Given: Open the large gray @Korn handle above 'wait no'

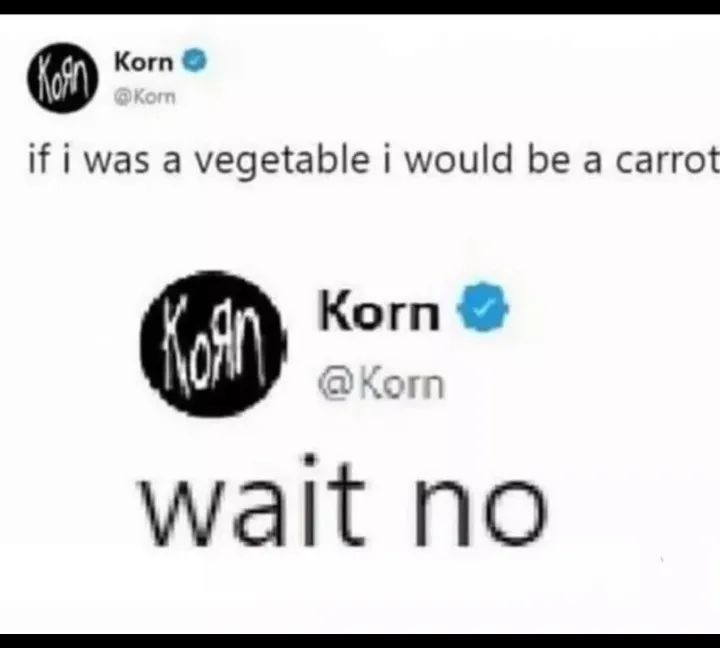Looking at the screenshot, I should point(382,383).
